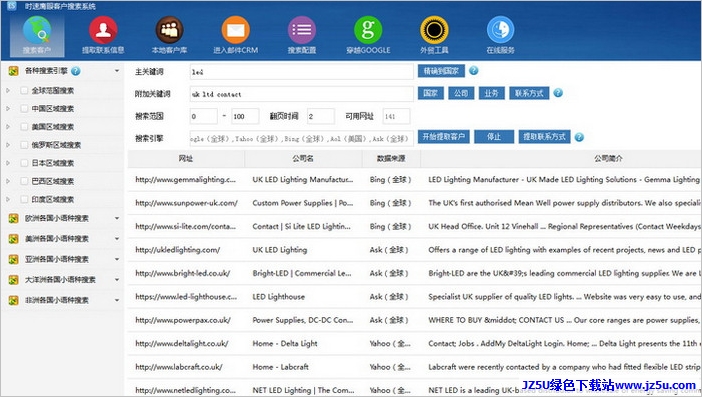Expand 欧洲各国小语种搜索 section arrow
Image resolution: width=702 pixels, height=397 pixels.
[x=117, y=218]
